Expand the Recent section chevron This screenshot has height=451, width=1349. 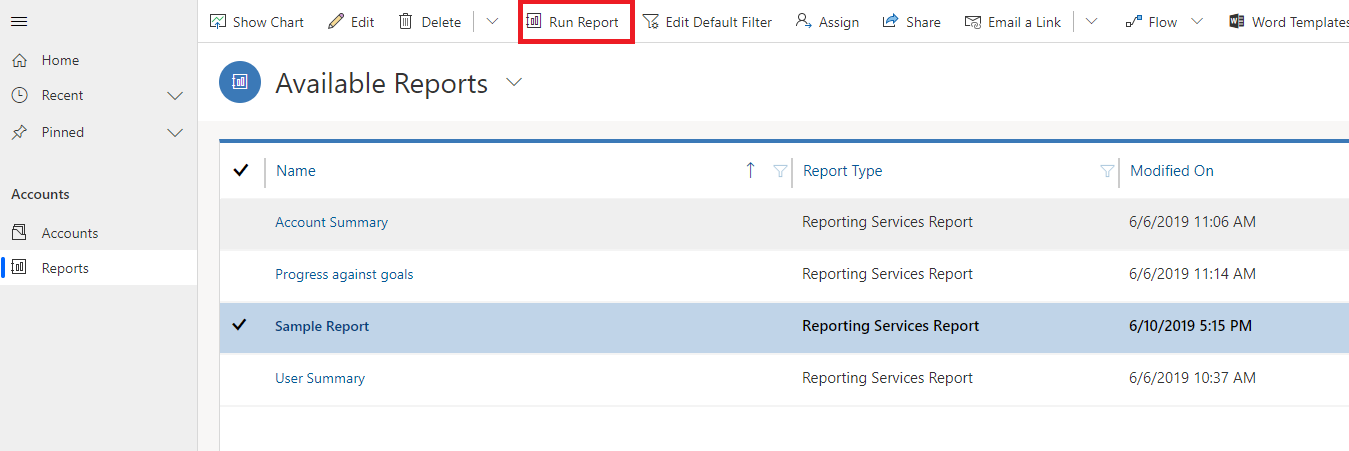pyautogui.click(x=175, y=96)
